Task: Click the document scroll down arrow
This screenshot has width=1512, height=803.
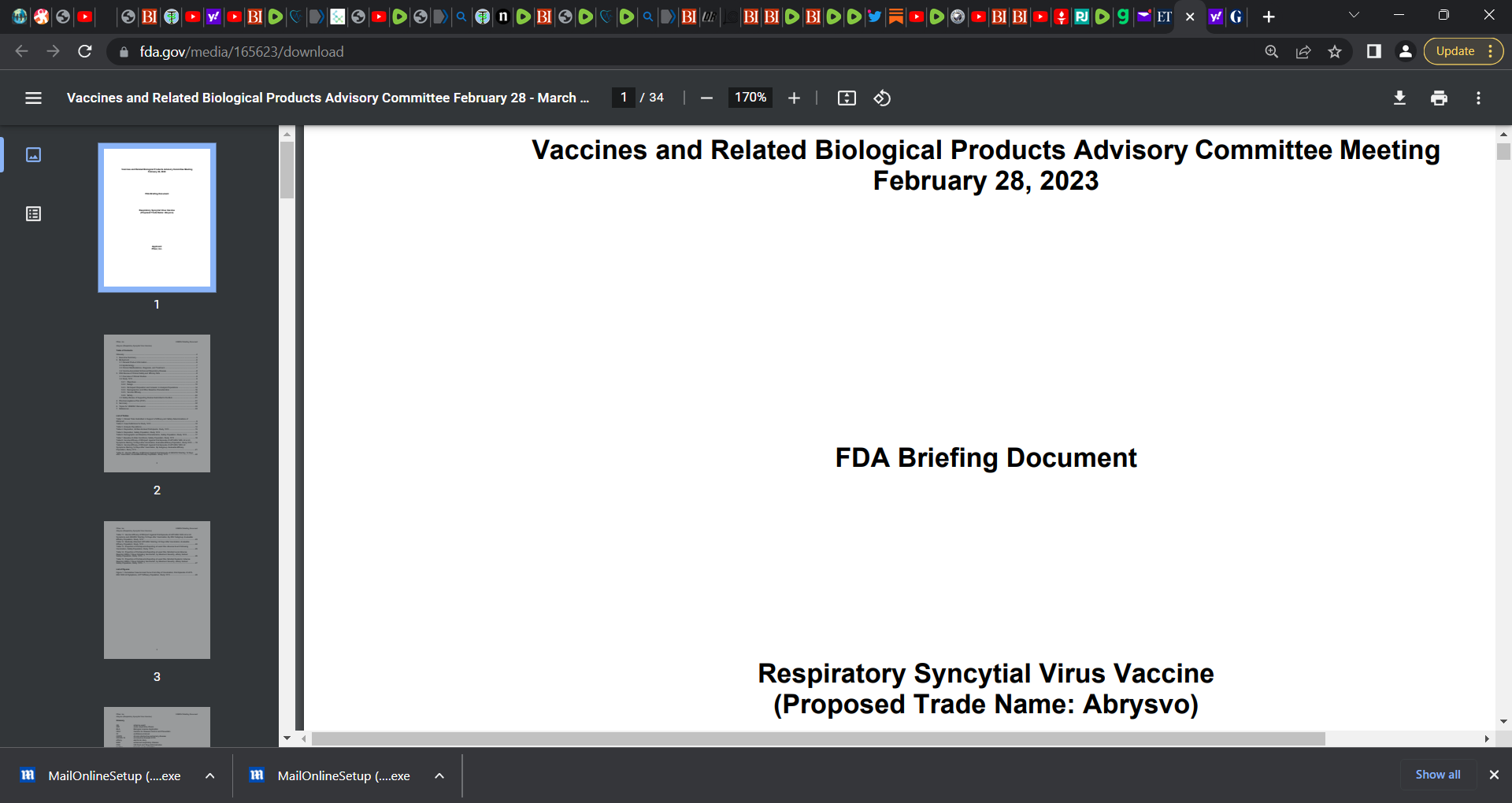Action: (x=1503, y=721)
